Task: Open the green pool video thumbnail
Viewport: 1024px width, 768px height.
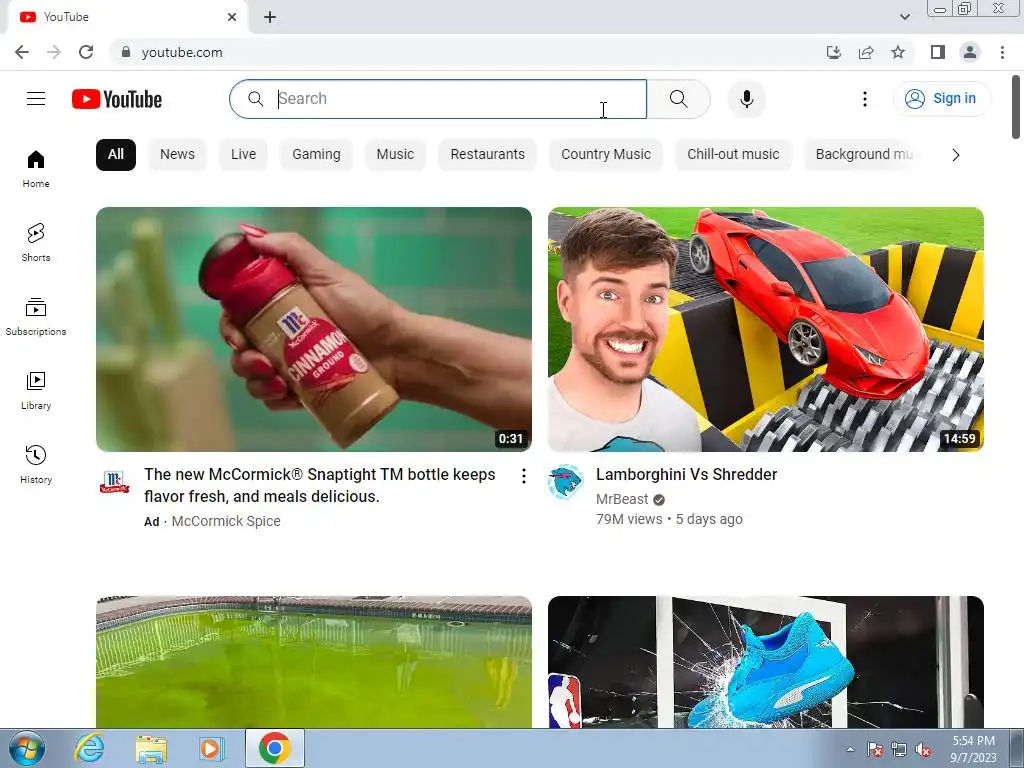Action: tap(313, 662)
